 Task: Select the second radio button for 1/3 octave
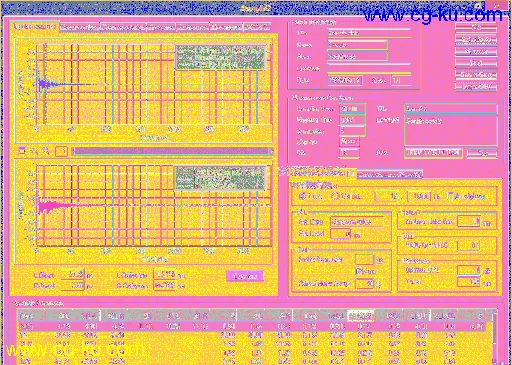(335, 196)
